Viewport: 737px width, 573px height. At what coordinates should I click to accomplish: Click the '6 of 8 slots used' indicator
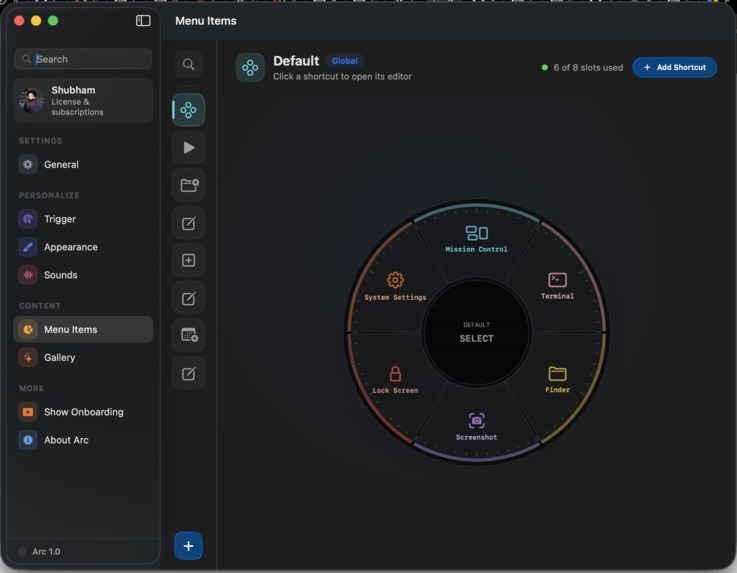[582, 68]
